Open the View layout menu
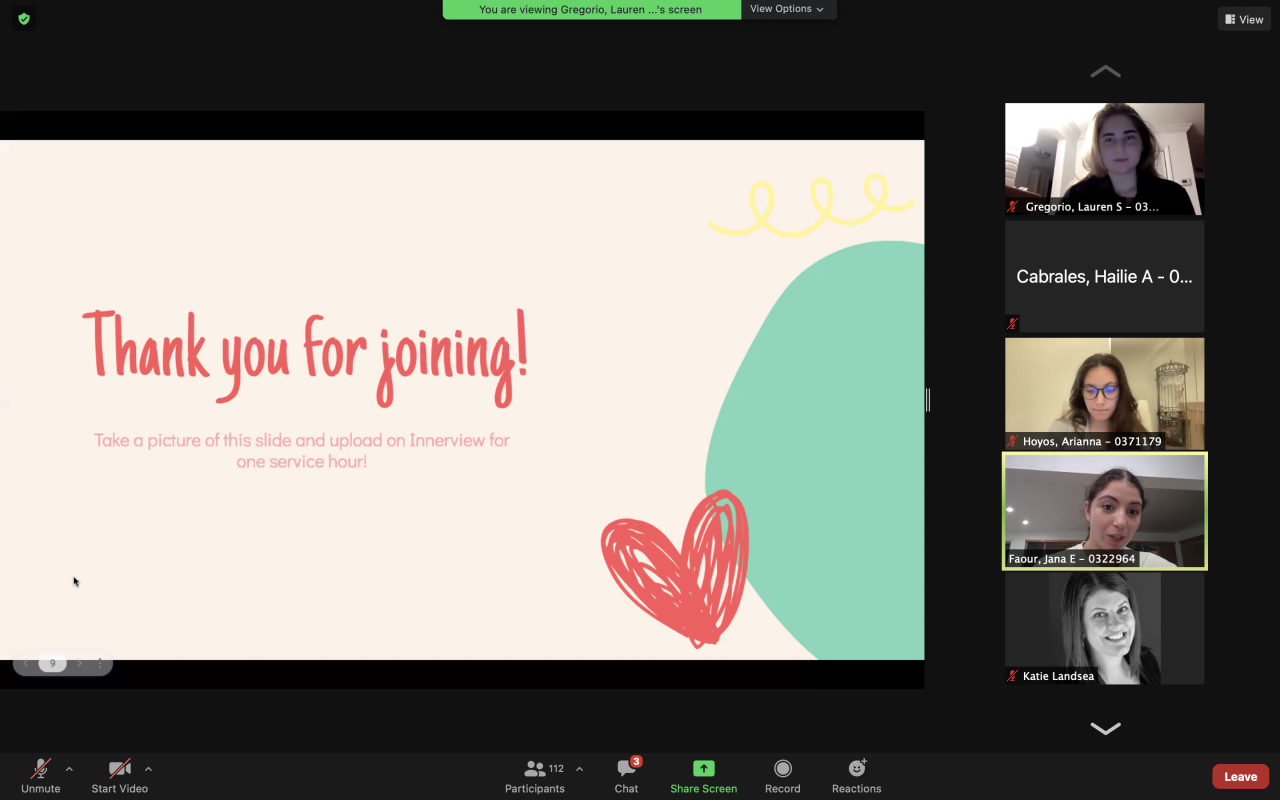Viewport: 1280px width, 800px height. coord(1244,19)
